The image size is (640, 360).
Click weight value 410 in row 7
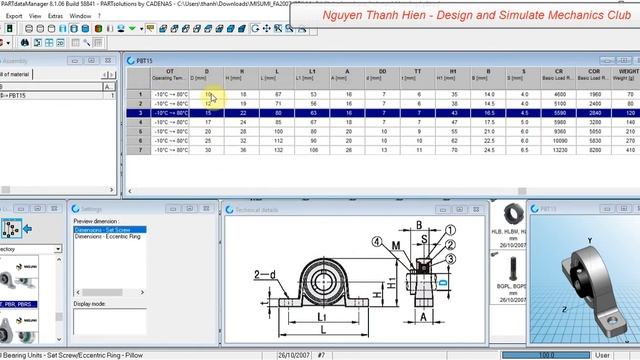click(x=630, y=150)
